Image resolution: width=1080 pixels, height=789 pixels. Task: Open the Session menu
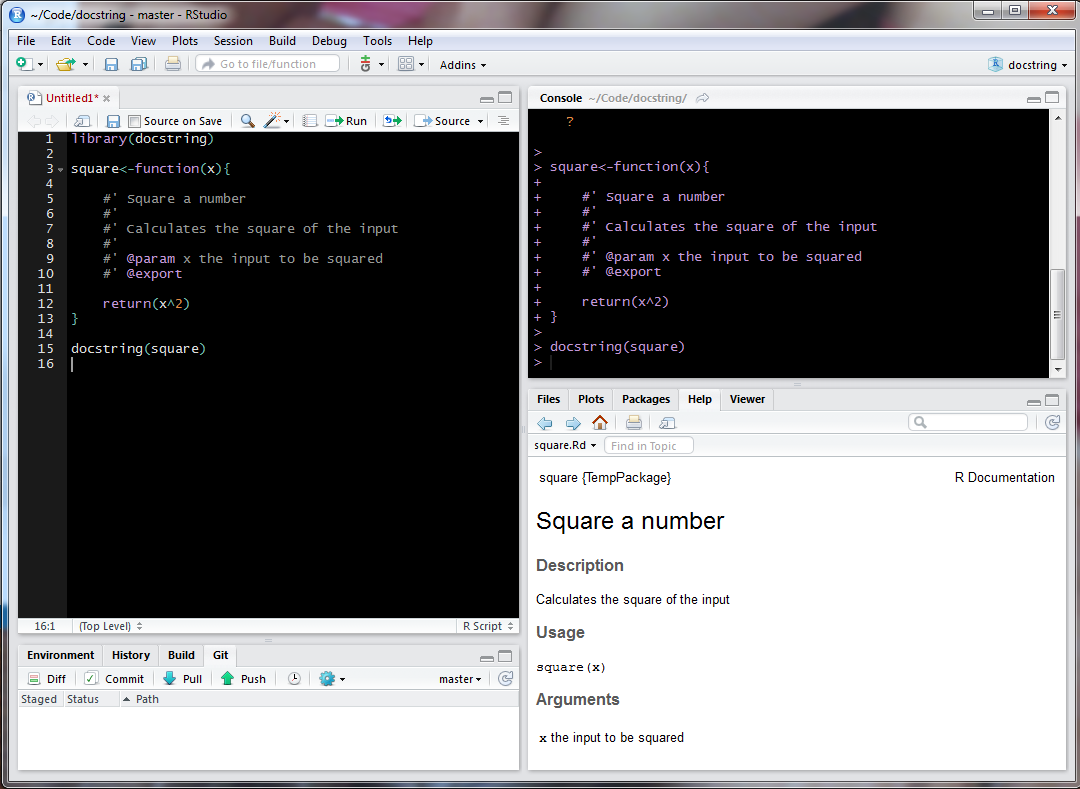[233, 41]
